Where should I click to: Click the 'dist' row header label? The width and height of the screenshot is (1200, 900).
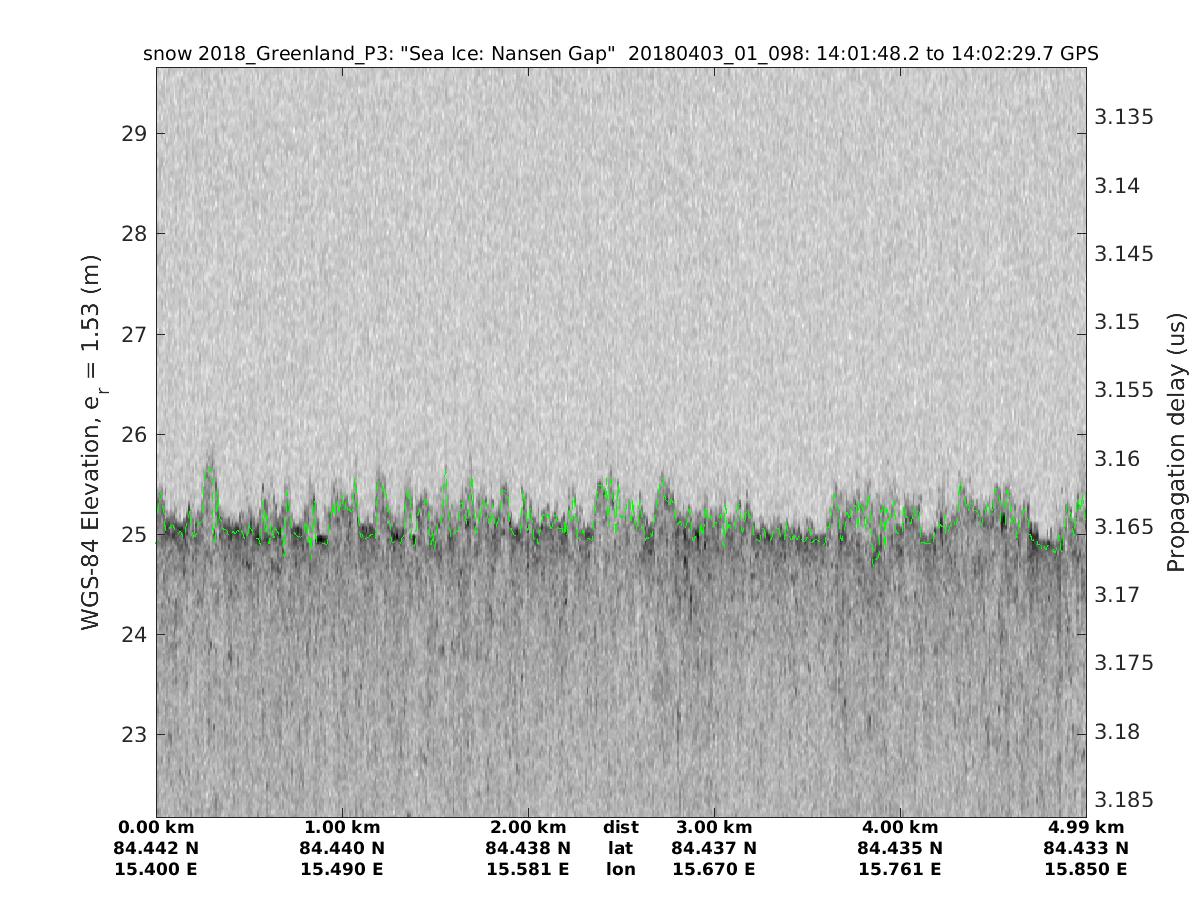click(621, 828)
